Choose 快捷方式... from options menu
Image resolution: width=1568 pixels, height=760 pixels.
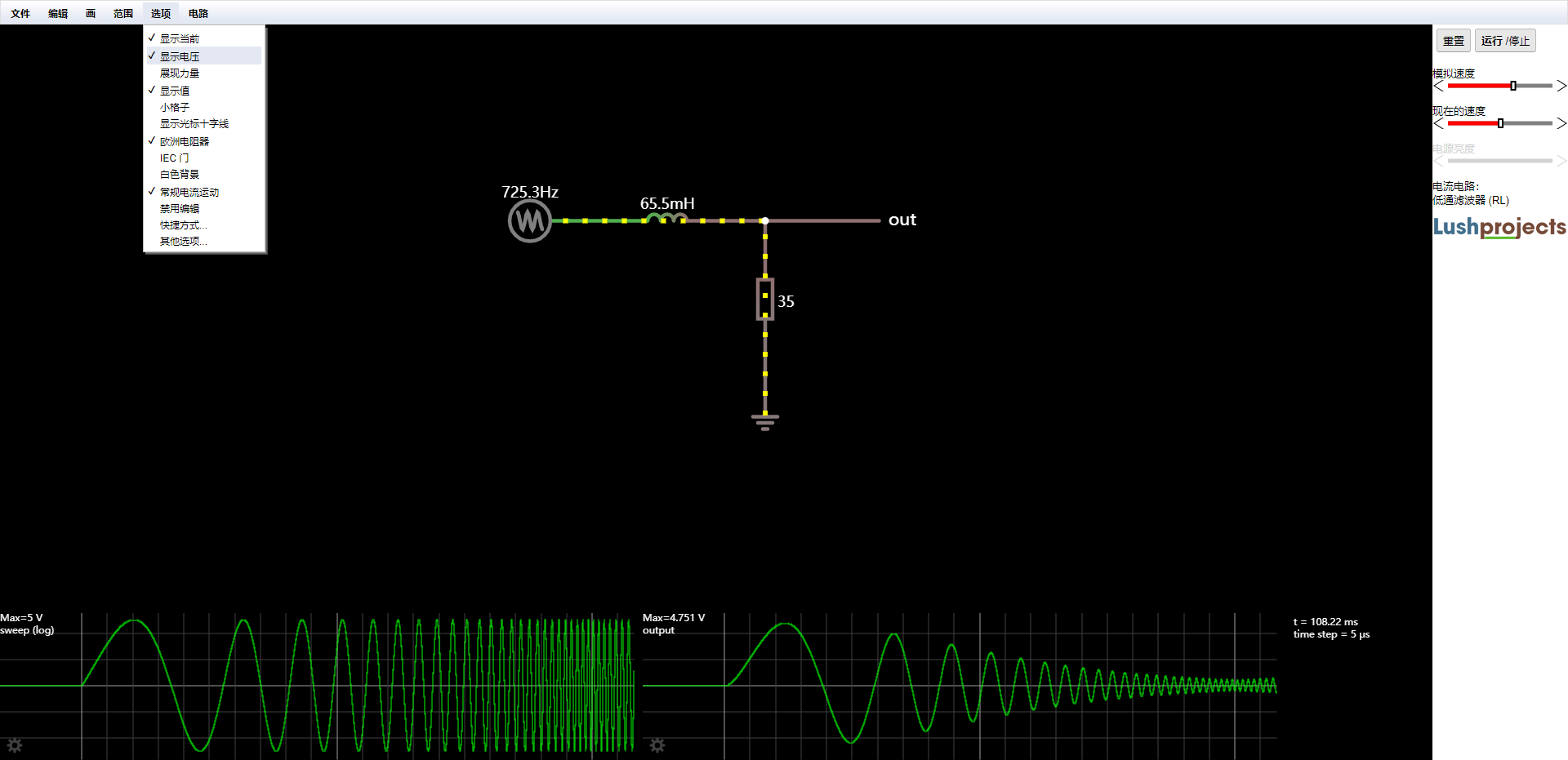(x=184, y=225)
